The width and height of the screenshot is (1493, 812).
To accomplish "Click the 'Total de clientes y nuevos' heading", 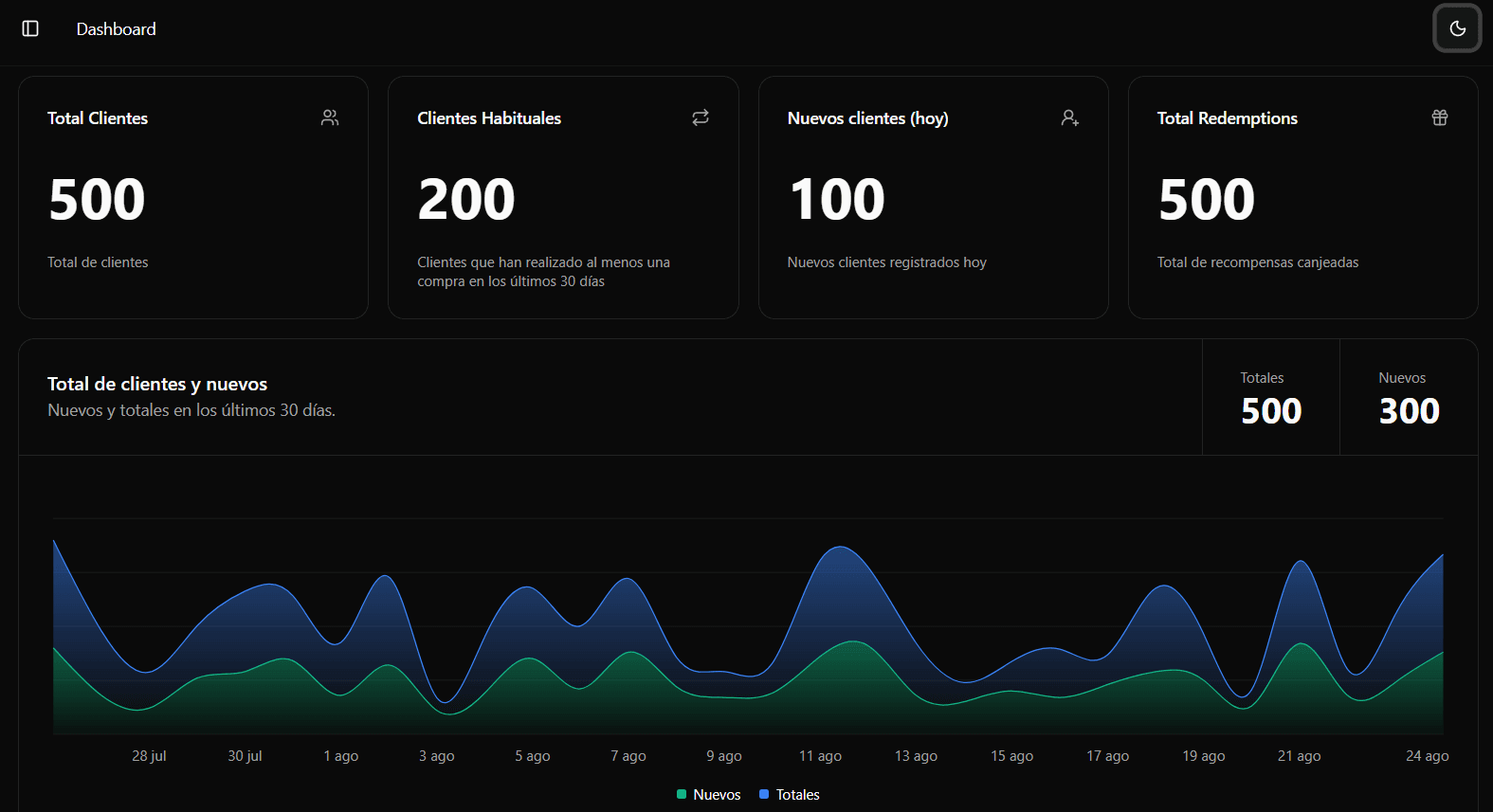I will click(x=157, y=384).
